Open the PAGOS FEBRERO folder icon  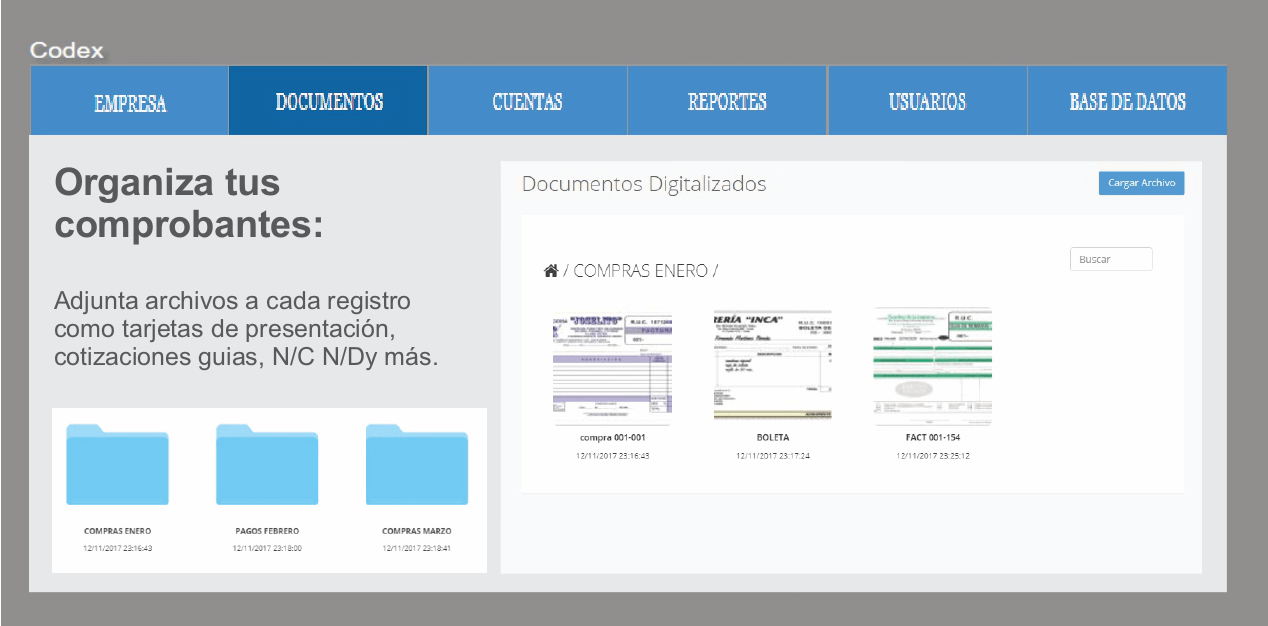coord(267,465)
